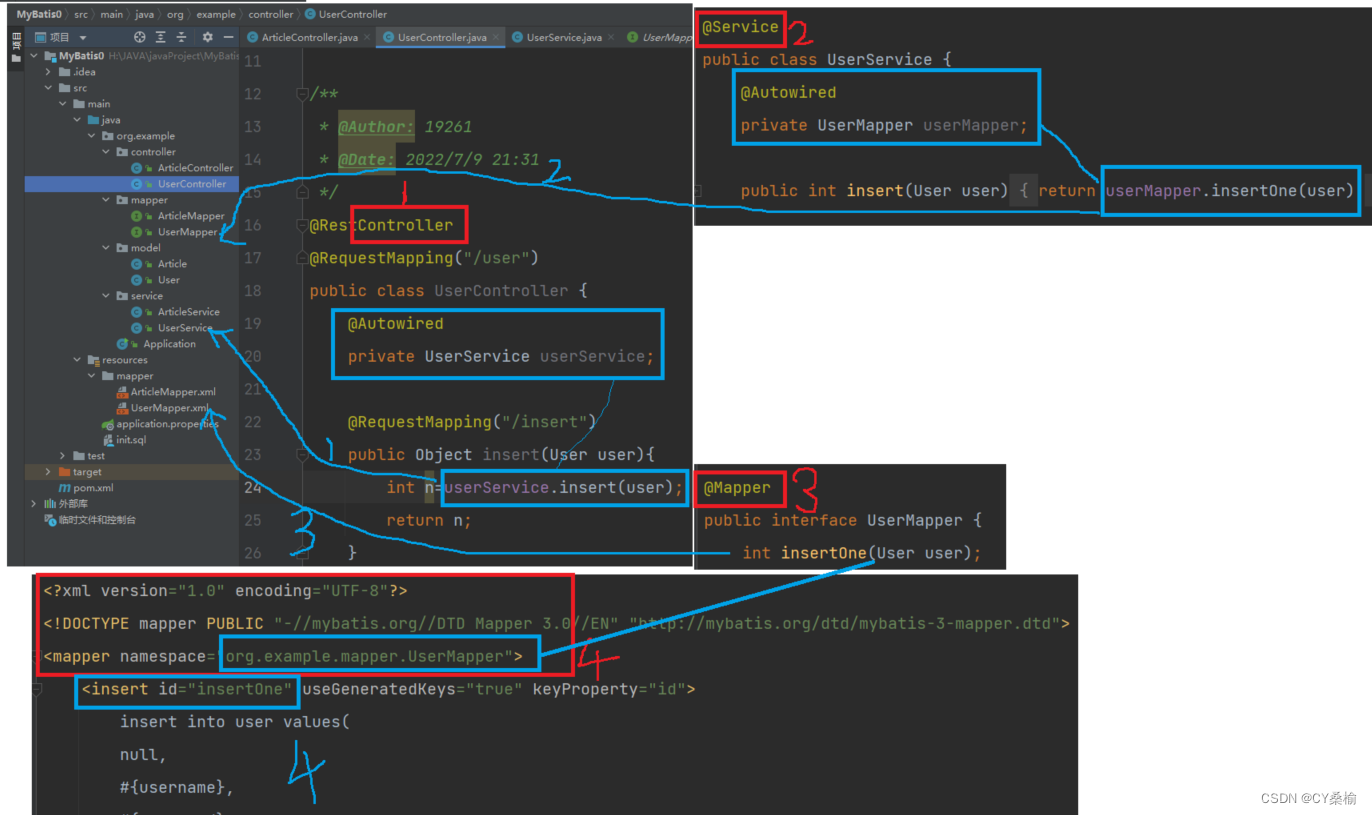Click the locate-in-project target icon
This screenshot has height=815, width=1372.
140,37
